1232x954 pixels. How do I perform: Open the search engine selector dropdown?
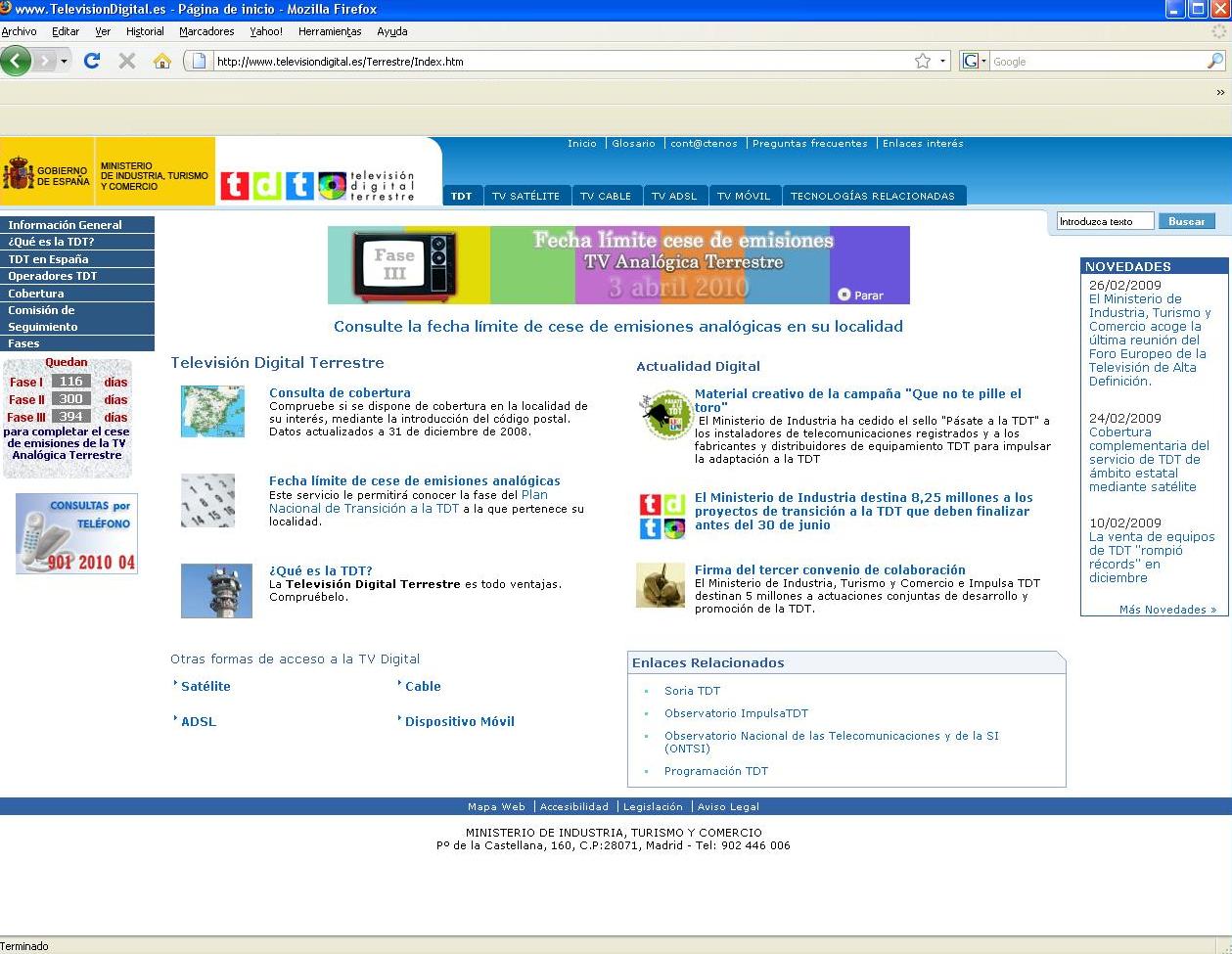(975, 61)
